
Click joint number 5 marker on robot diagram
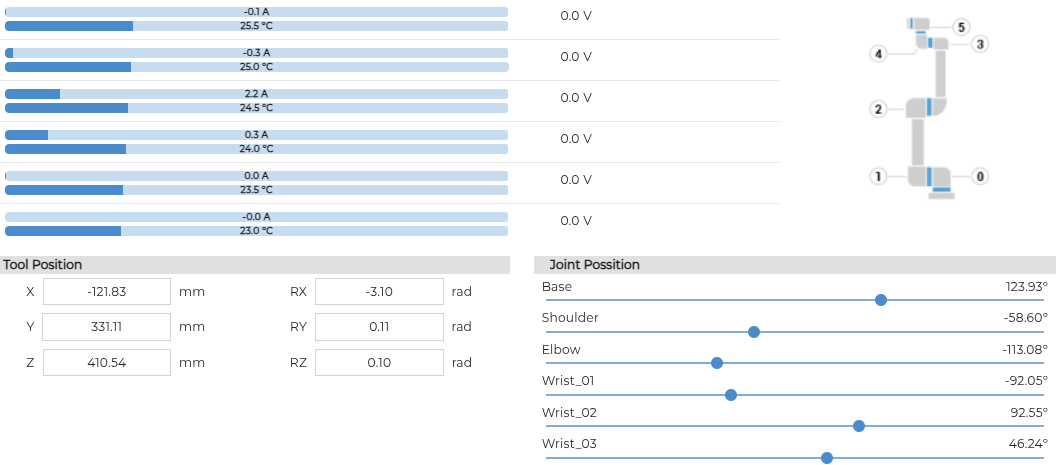coord(961,28)
